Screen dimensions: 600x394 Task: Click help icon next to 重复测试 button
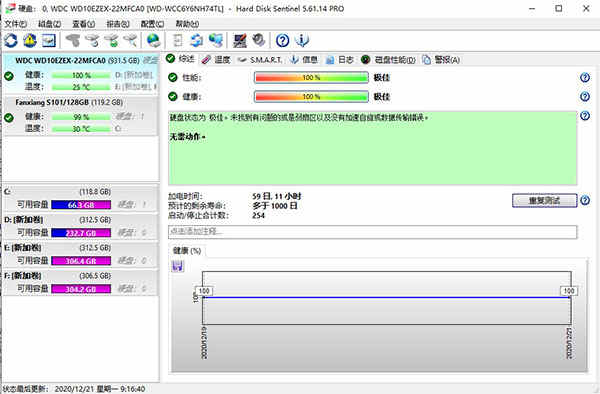tap(585, 200)
